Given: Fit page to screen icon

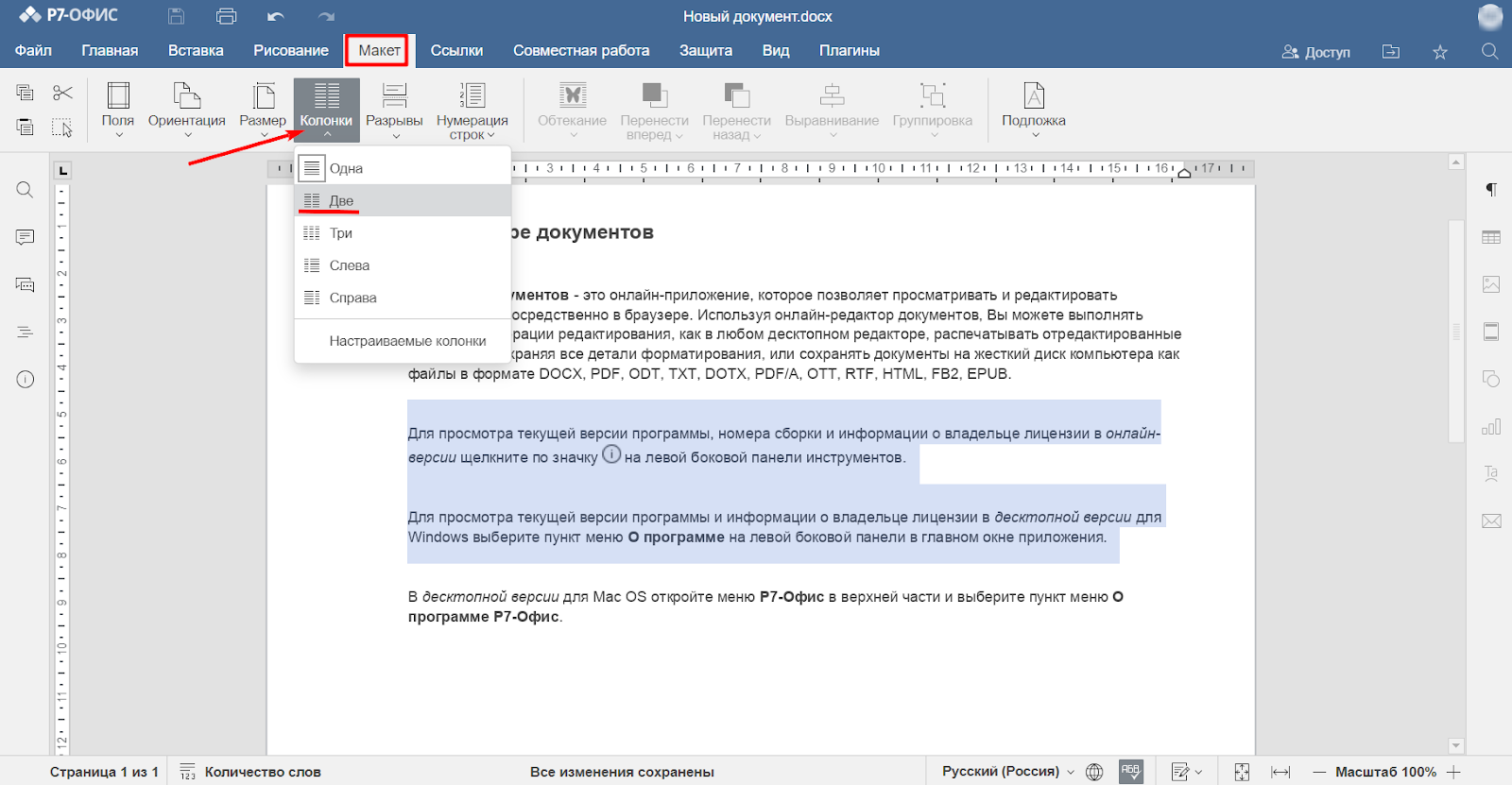Looking at the screenshot, I should [x=1242, y=772].
